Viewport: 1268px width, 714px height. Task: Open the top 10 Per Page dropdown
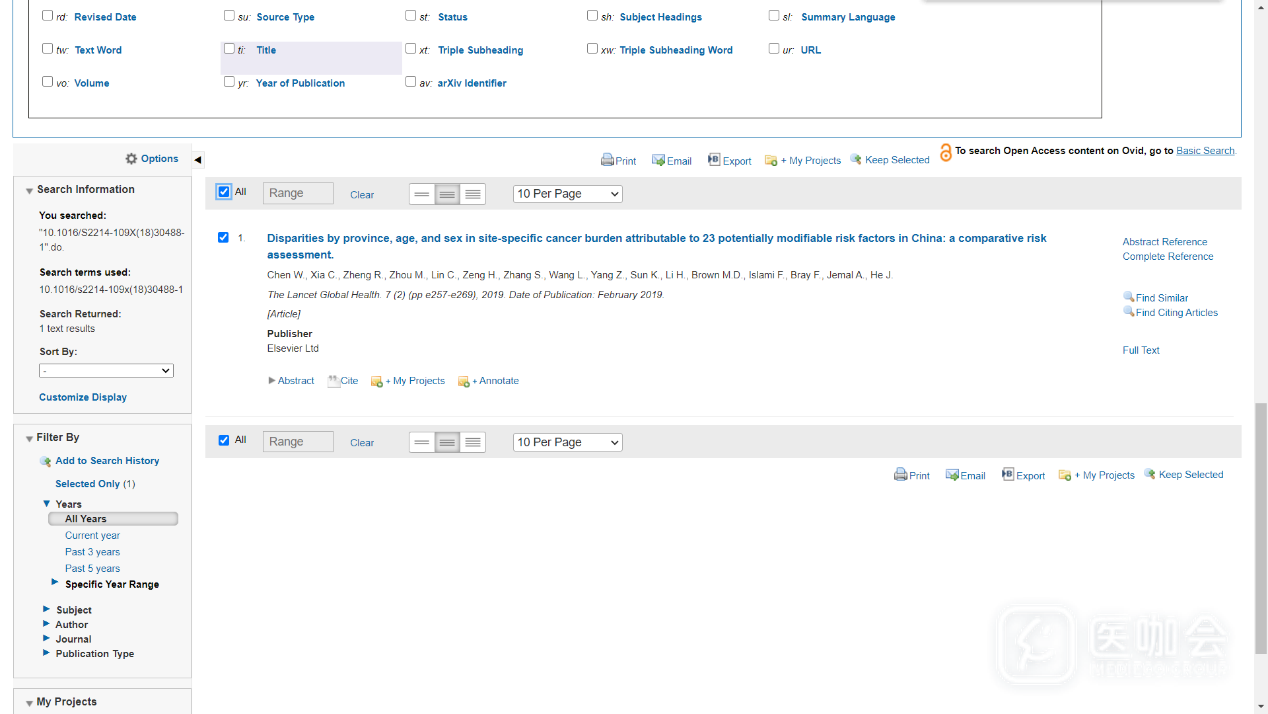pyautogui.click(x=567, y=194)
